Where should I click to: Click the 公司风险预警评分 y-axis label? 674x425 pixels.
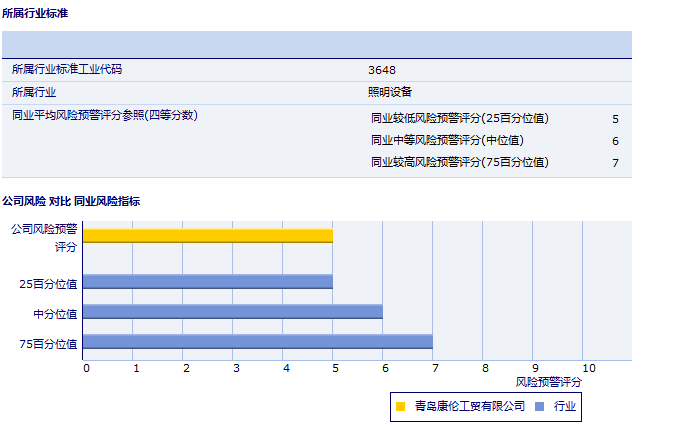click(42, 237)
